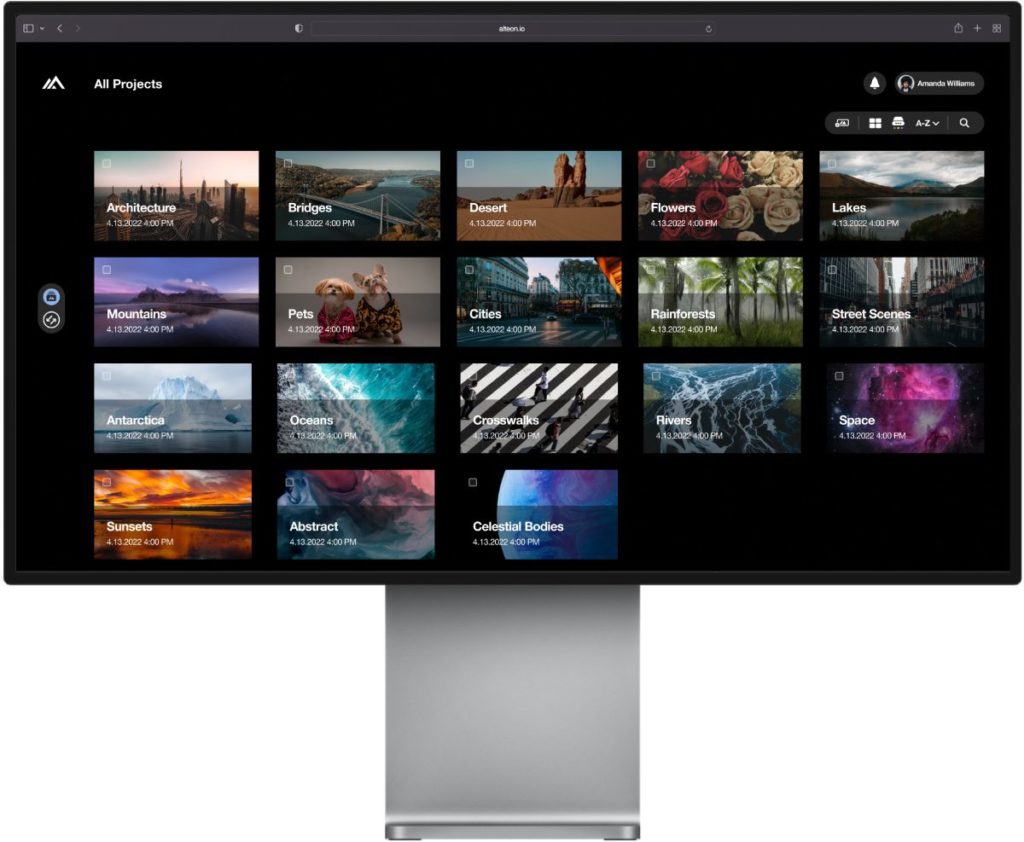Click the Safari share icon

(x=958, y=29)
